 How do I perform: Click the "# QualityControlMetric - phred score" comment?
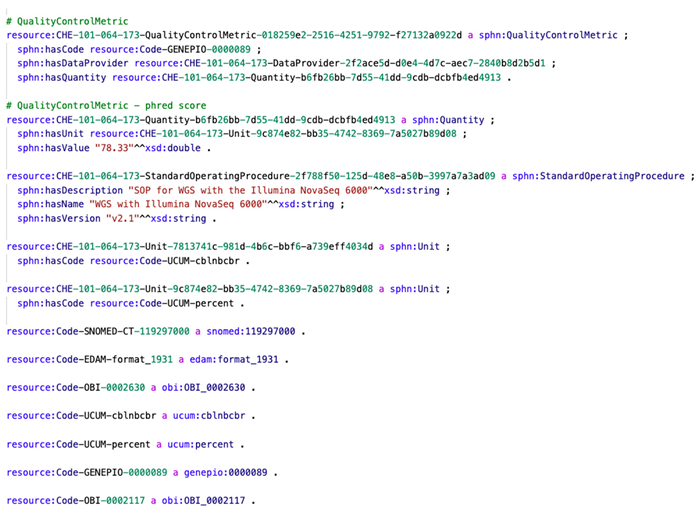pos(102,105)
